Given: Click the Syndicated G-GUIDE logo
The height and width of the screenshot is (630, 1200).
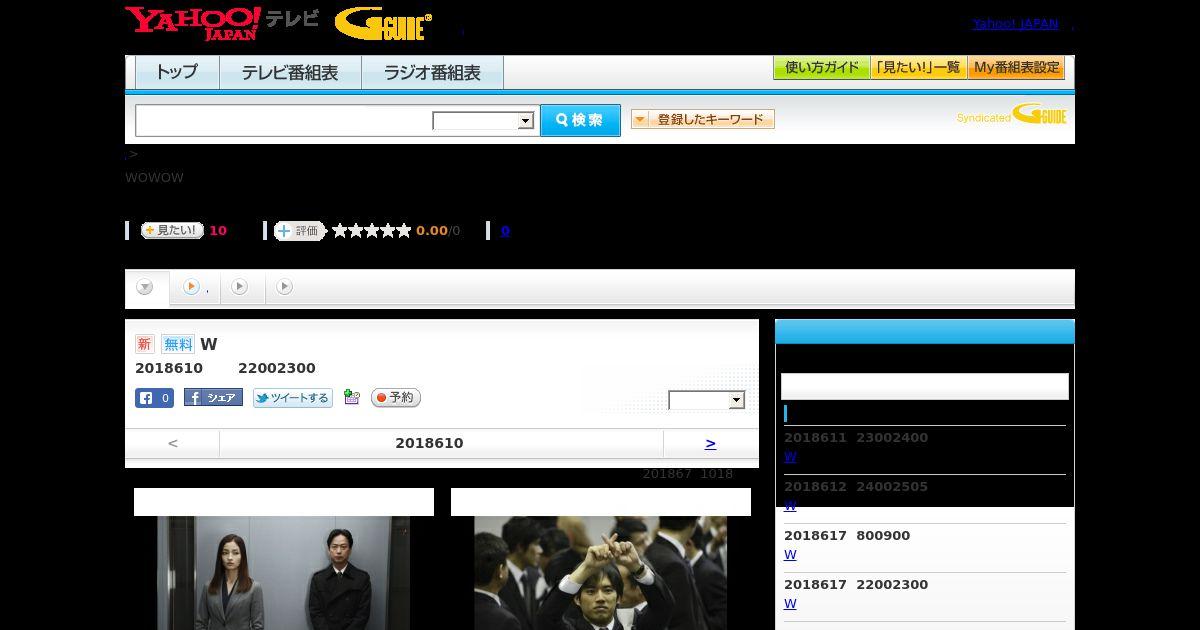Looking at the screenshot, I should (x=1011, y=114).
